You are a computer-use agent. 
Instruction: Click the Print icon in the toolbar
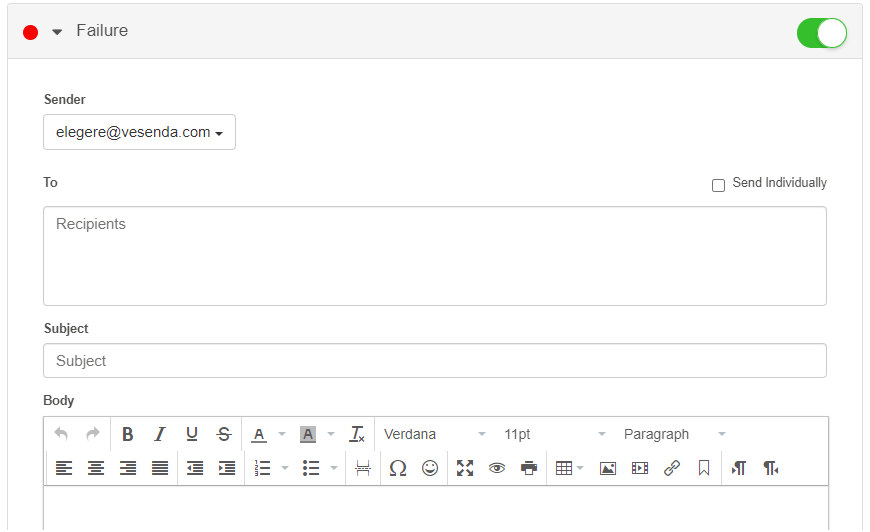point(529,468)
